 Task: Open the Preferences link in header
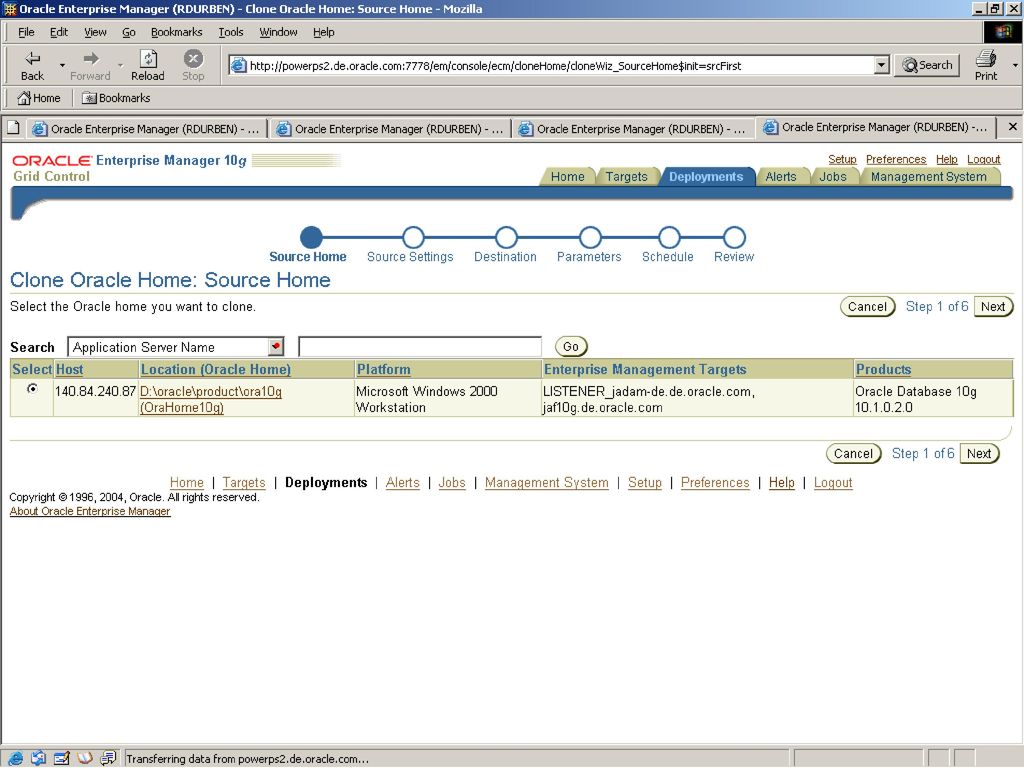896,159
